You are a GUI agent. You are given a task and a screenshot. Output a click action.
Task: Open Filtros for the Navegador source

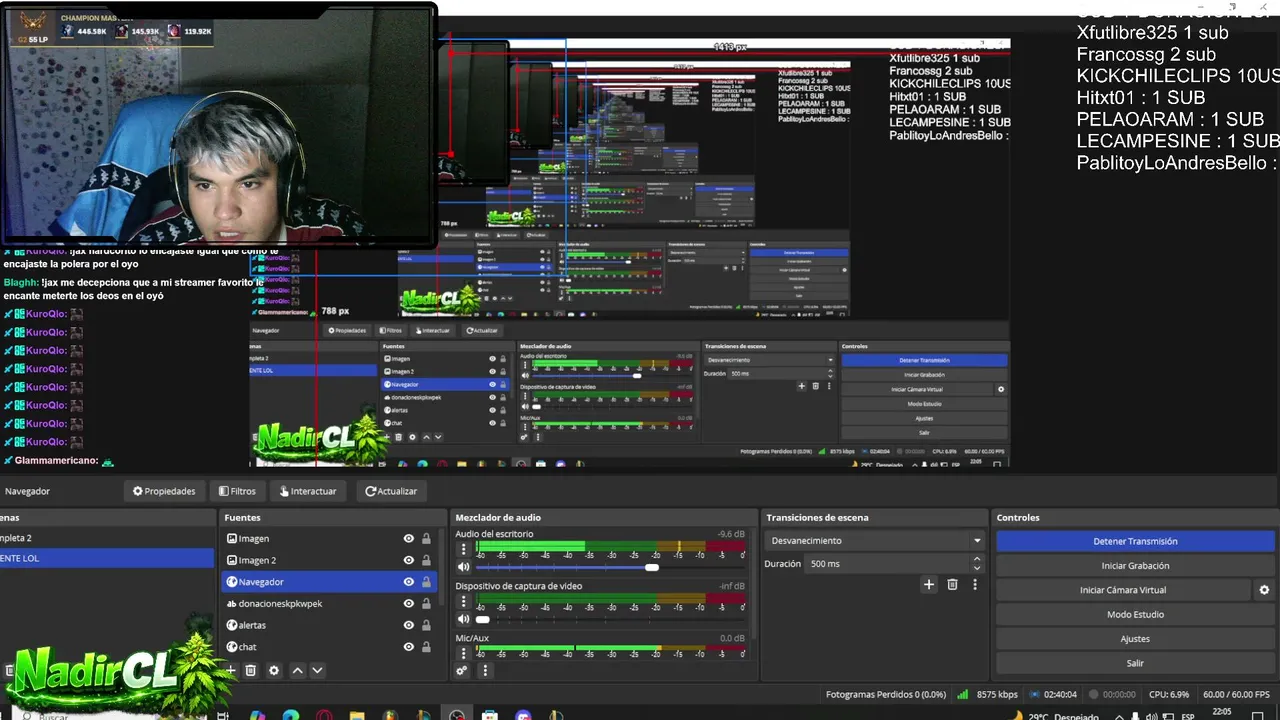(x=237, y=491)
